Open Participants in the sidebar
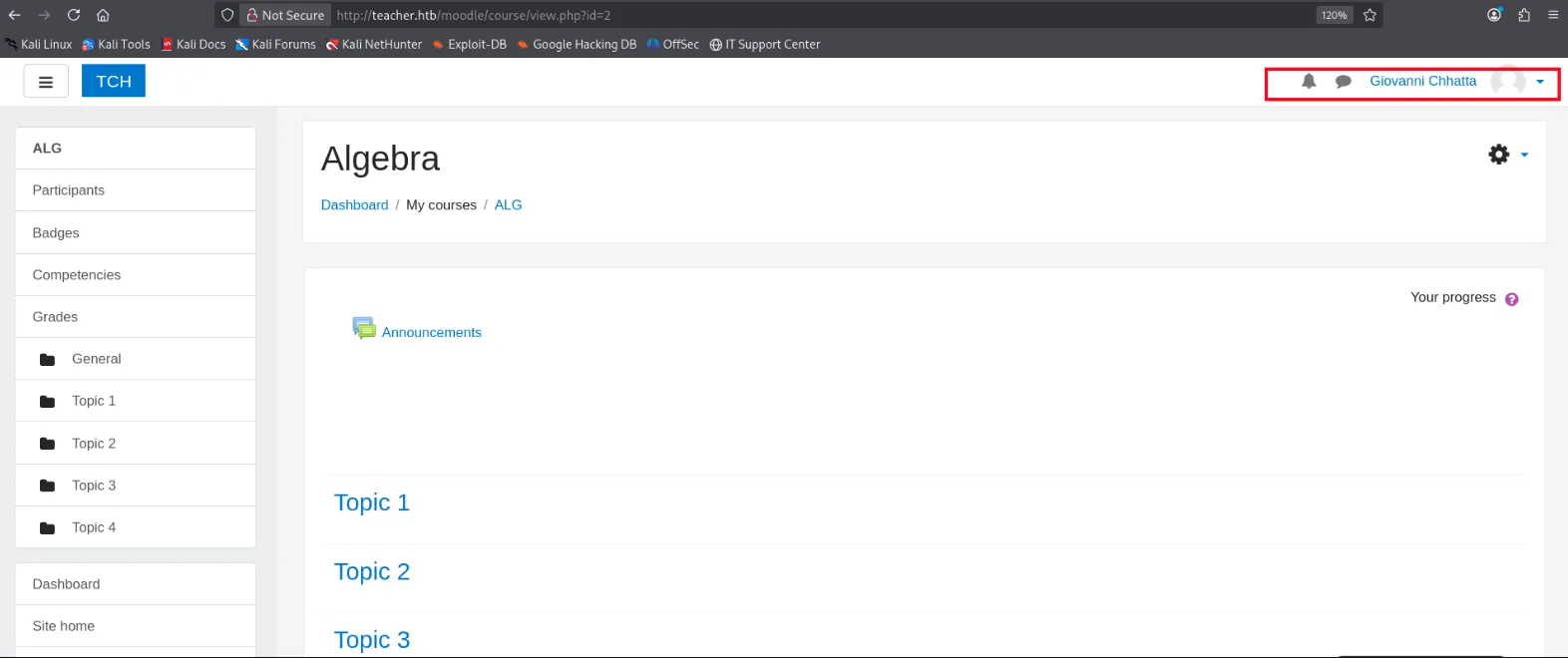 136,190
